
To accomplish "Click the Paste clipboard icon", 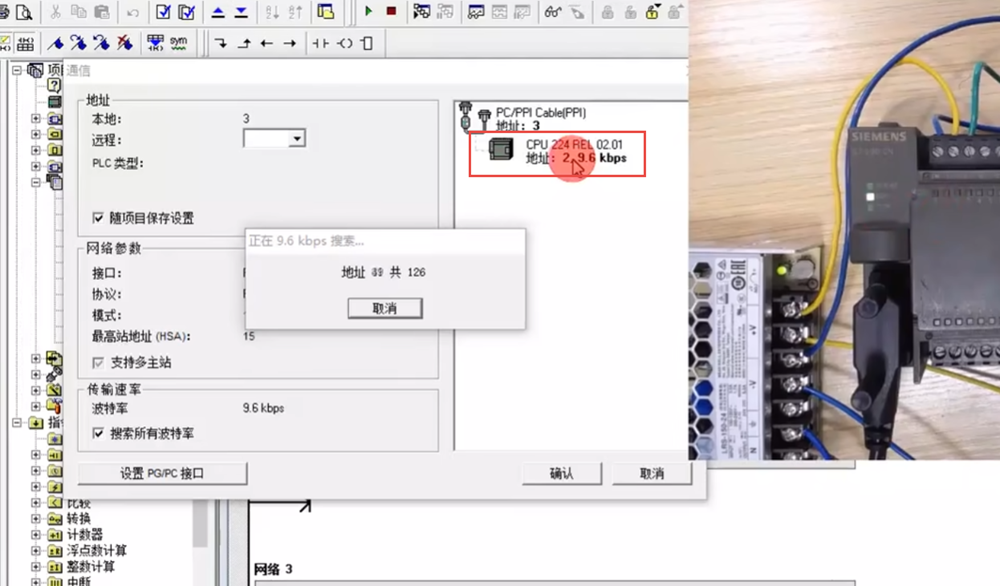I will 101,12.
